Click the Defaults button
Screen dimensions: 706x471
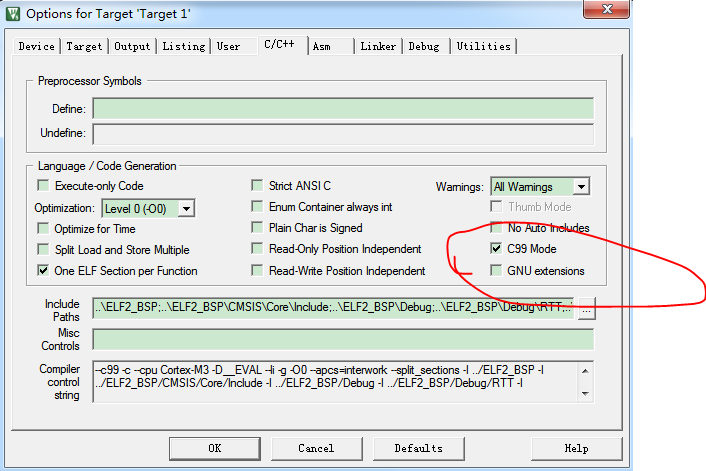[418, 448]
